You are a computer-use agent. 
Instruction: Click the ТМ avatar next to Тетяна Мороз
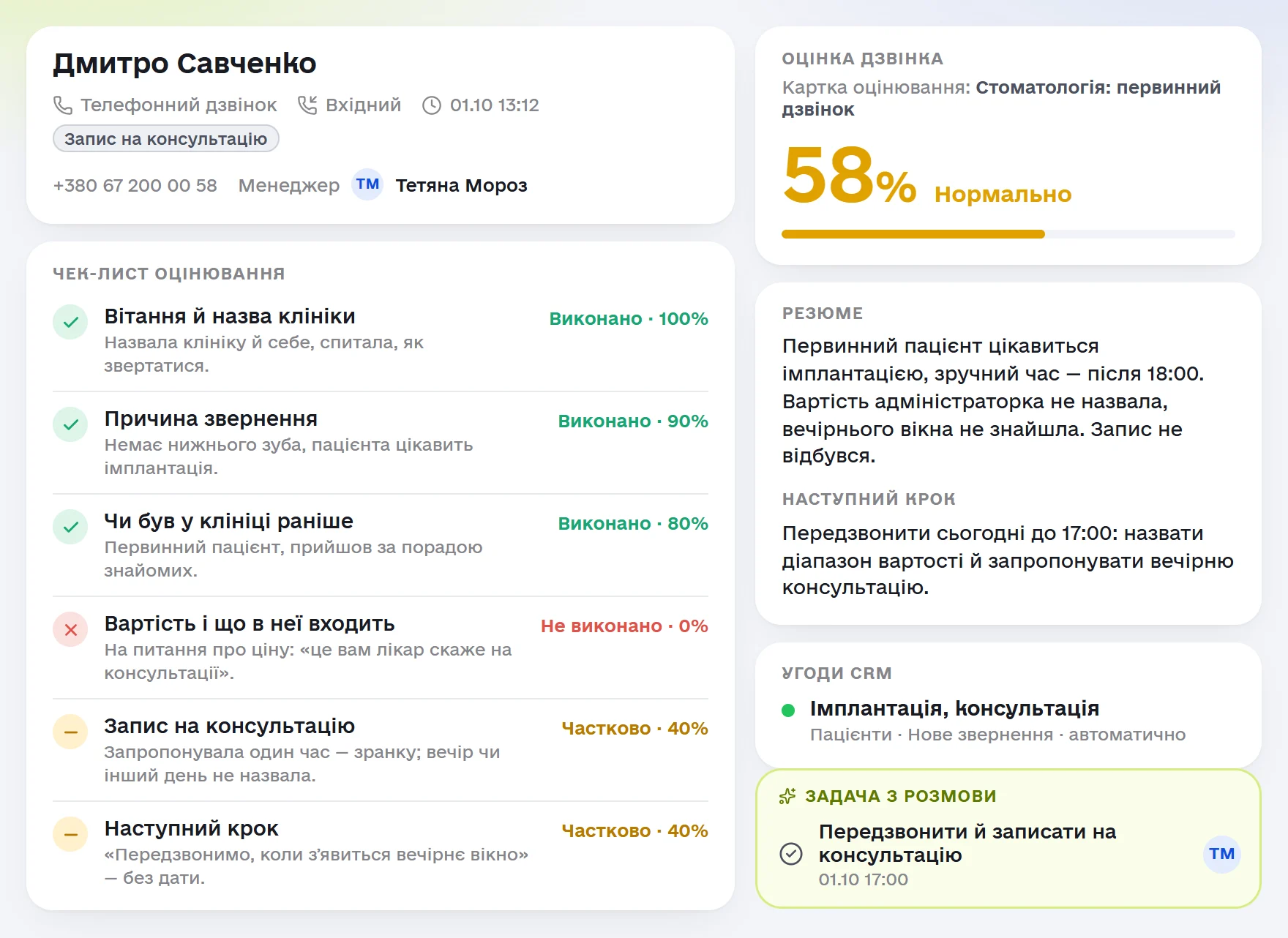pos(367,184)
